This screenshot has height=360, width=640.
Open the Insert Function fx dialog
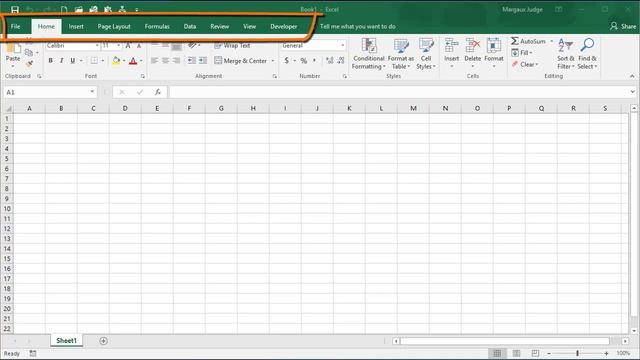pos(158,92)
